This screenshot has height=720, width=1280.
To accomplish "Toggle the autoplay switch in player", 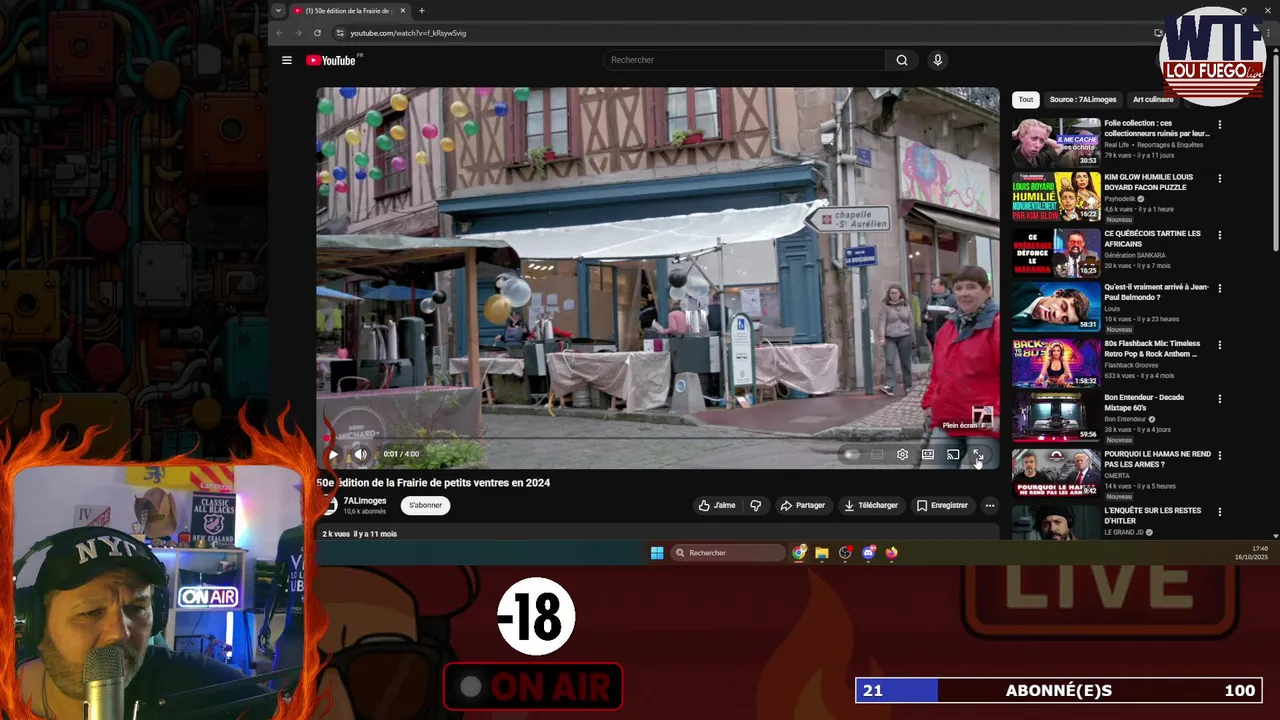I will 851,454.
